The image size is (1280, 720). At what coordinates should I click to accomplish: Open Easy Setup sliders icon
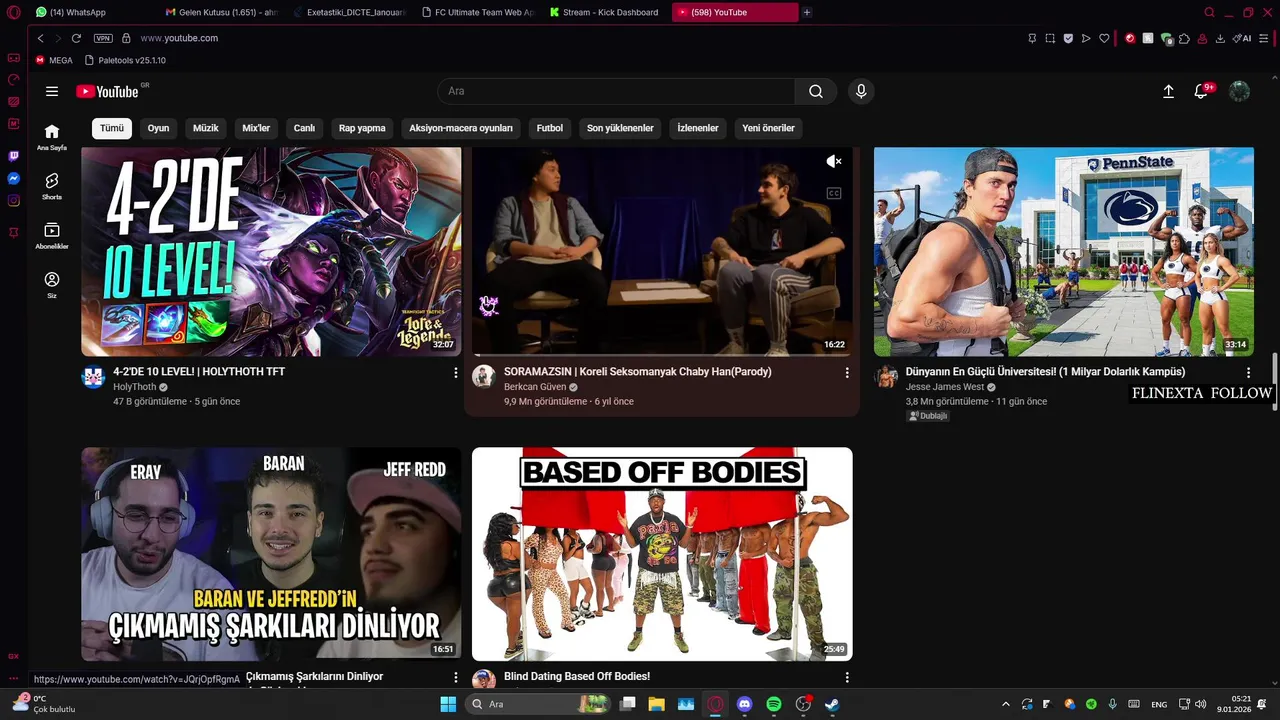[1265, 38]
